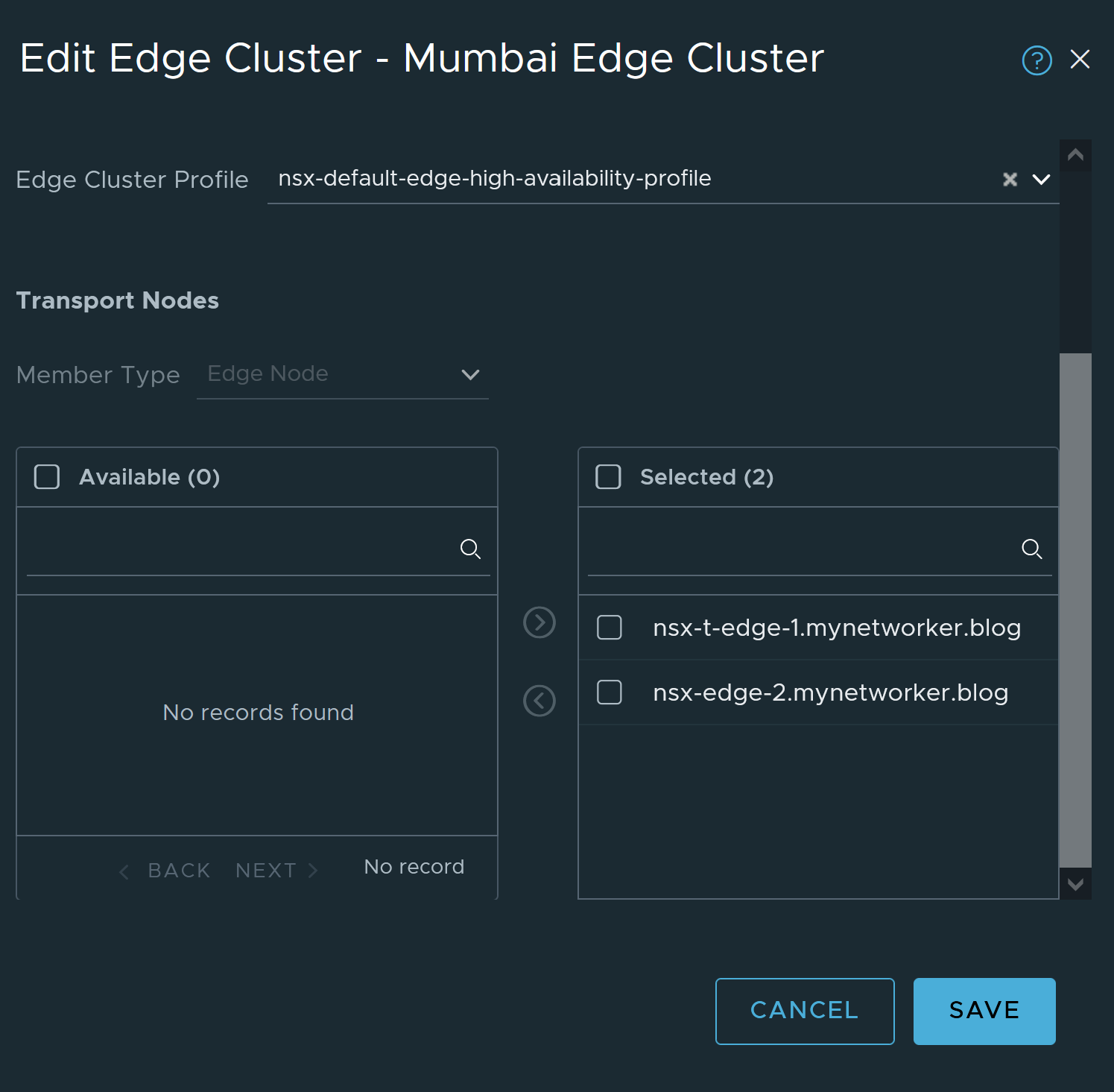The image size is (1114, 1092).
Task: Move nodes left with arrow icon
Action: 539,701
